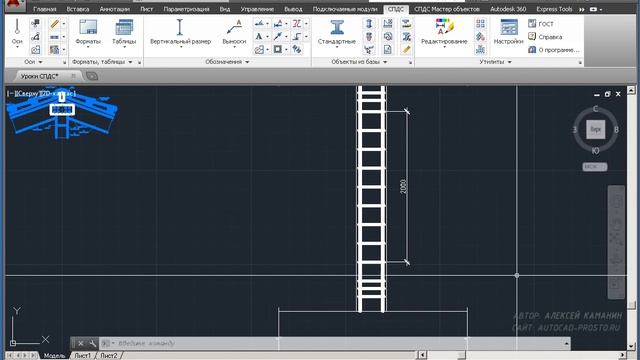Open the Редактирование editing tool
The image size is (640, 360).
(444, 33)
